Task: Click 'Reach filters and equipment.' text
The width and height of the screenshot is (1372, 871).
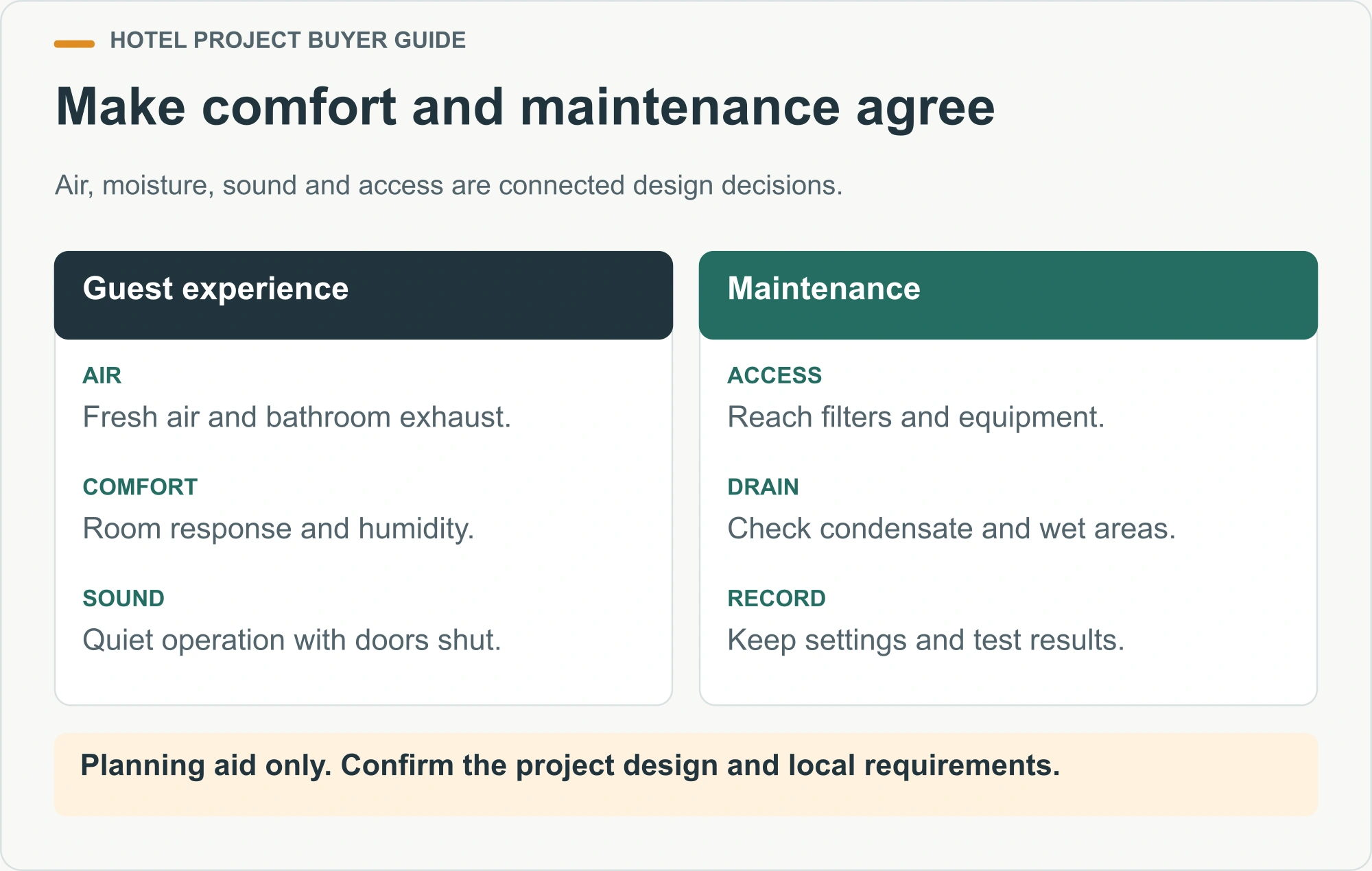Action: 916,417
